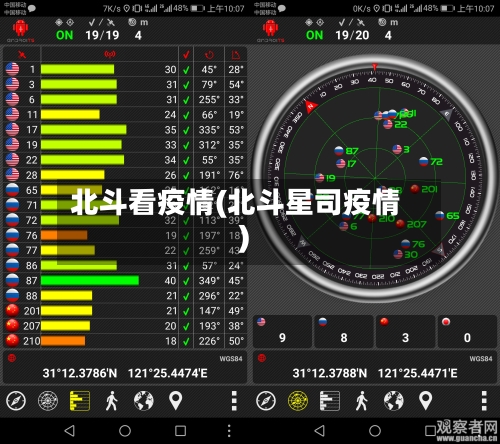Tap Android recents square on left screen
This screenshot has height=444, width=500.
point(180,431)
